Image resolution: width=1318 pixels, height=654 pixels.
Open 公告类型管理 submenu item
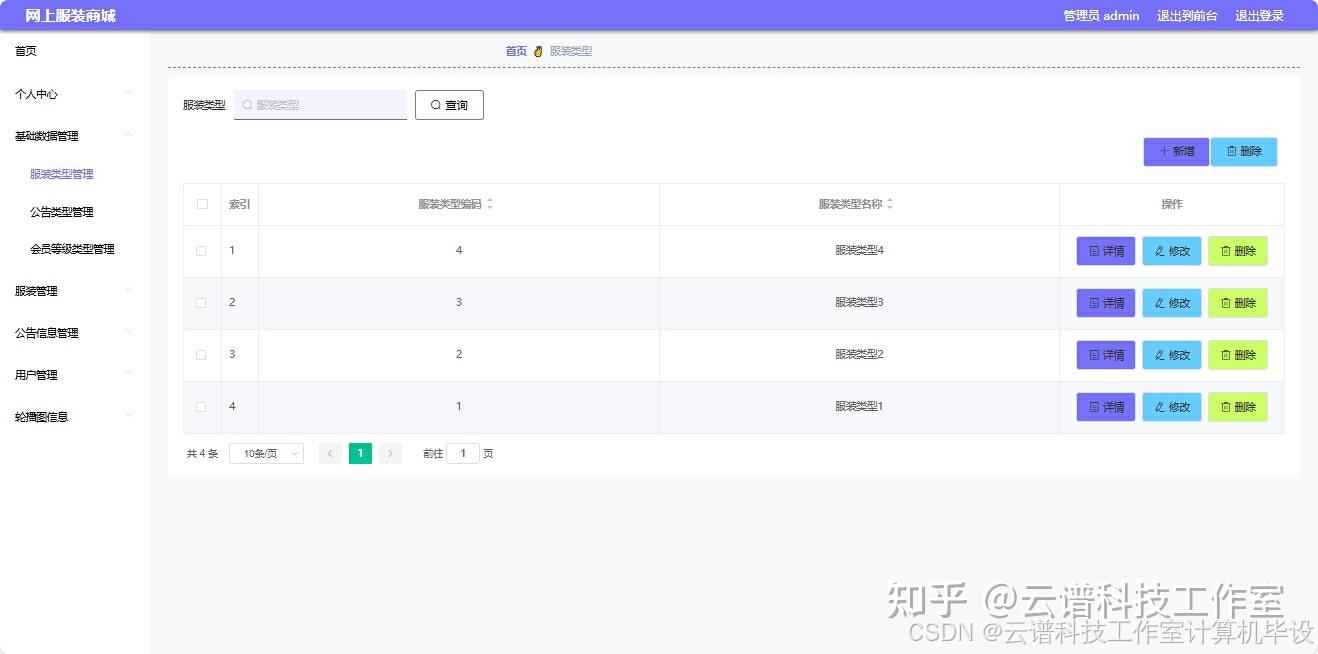click(x=62, y=212)
